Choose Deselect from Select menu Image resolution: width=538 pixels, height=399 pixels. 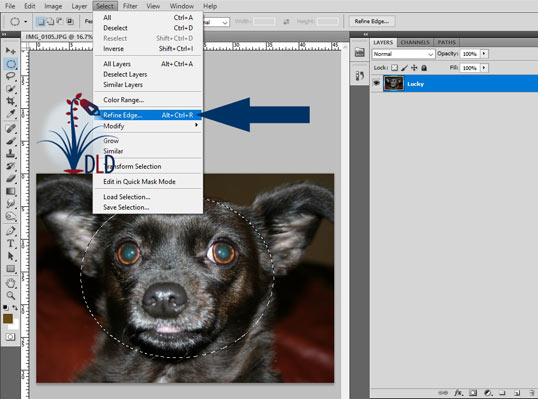click(x=148, y=28)
